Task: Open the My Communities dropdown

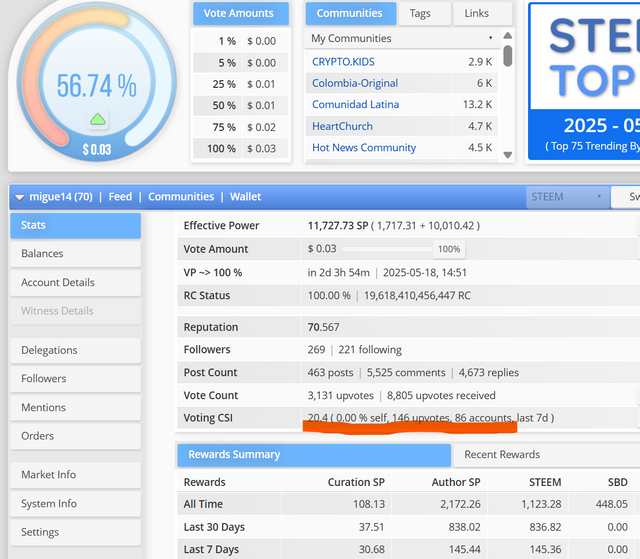Action: pos(402,38)
